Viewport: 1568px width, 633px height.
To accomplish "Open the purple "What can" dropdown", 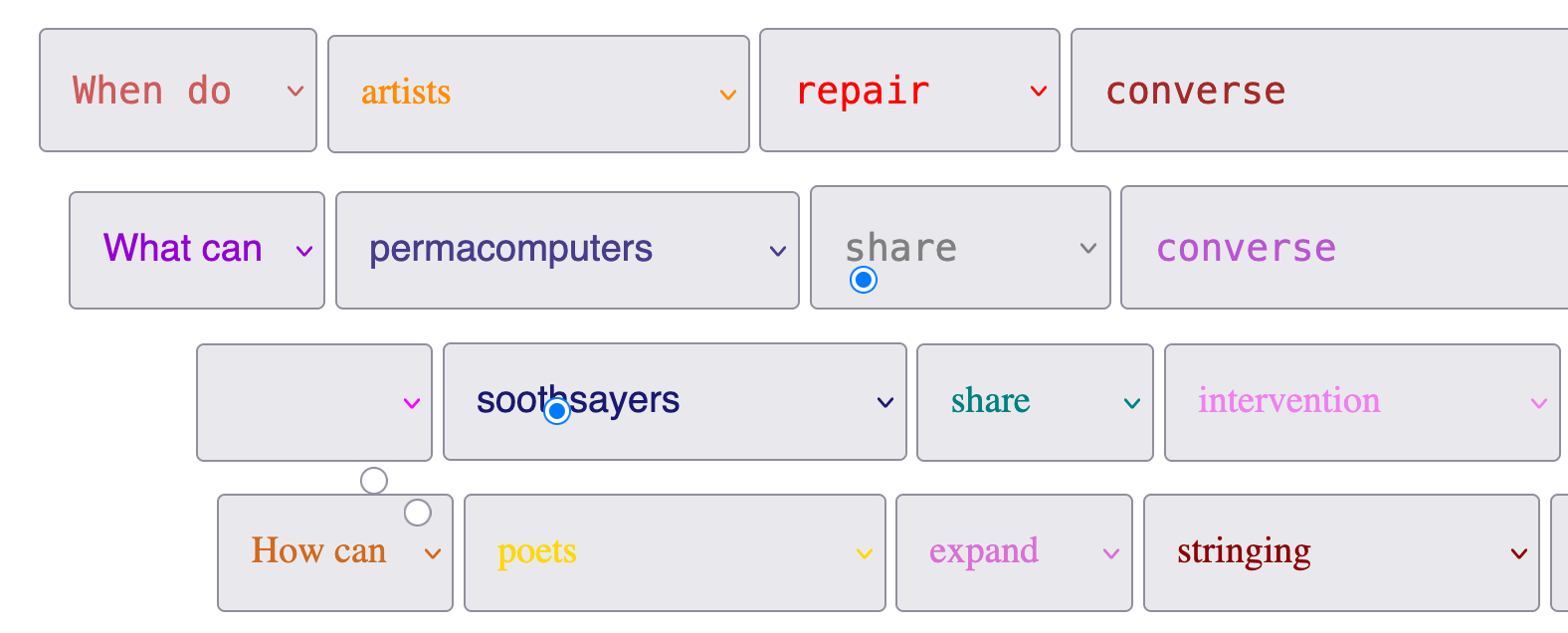I will (197, 250).
